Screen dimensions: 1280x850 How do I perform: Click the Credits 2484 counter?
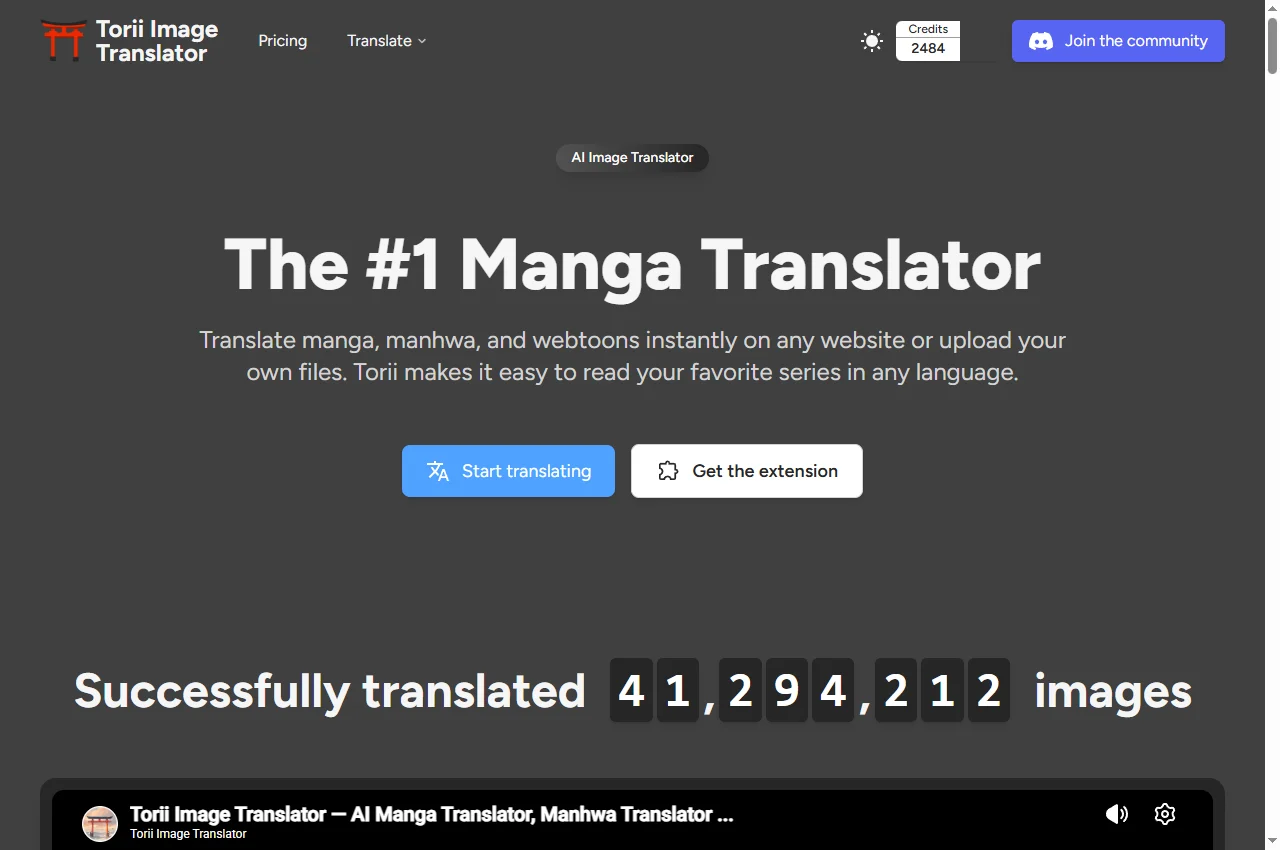click(928, 41)
